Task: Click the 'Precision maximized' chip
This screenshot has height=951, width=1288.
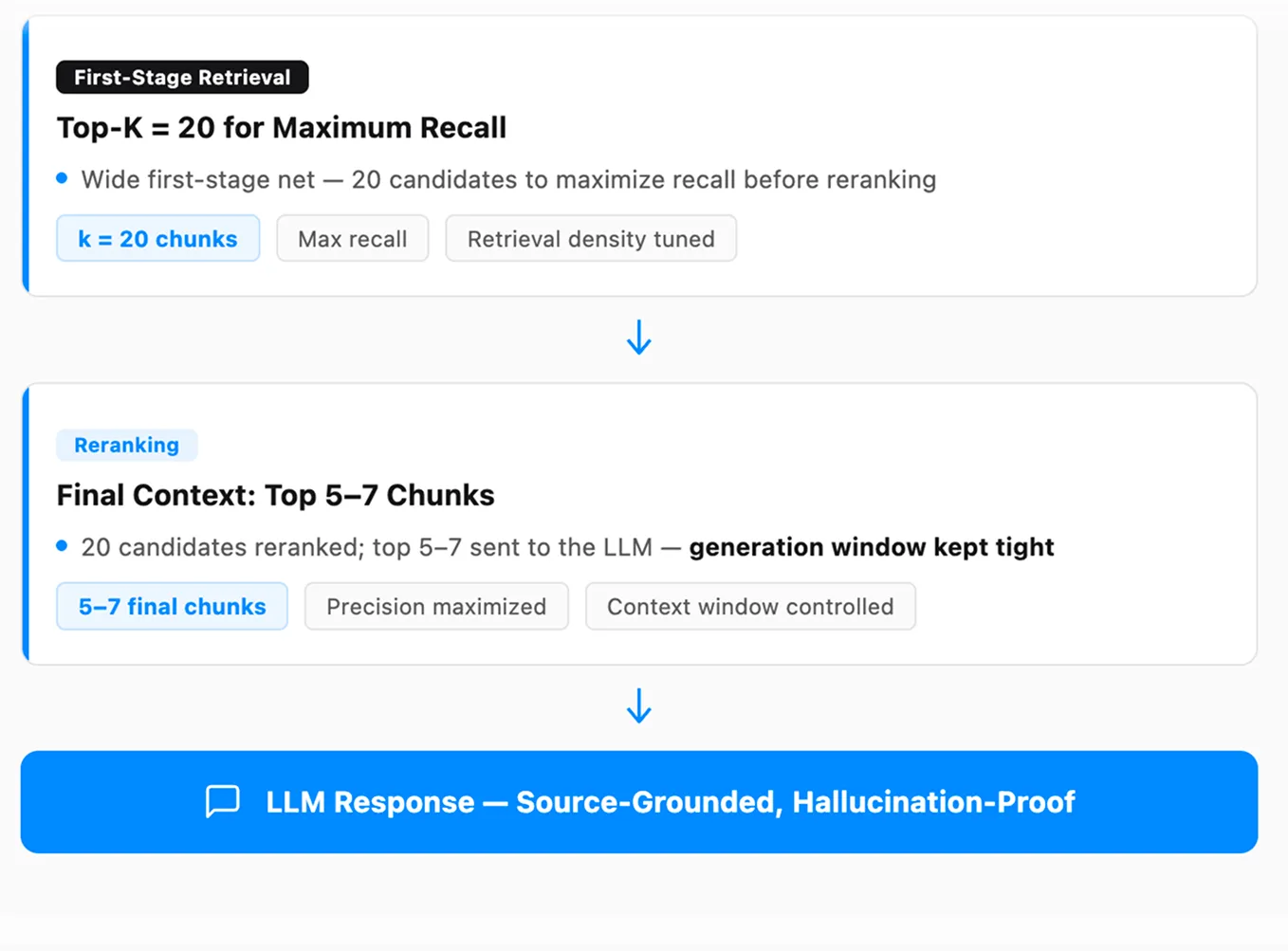Action: [436, 607]
